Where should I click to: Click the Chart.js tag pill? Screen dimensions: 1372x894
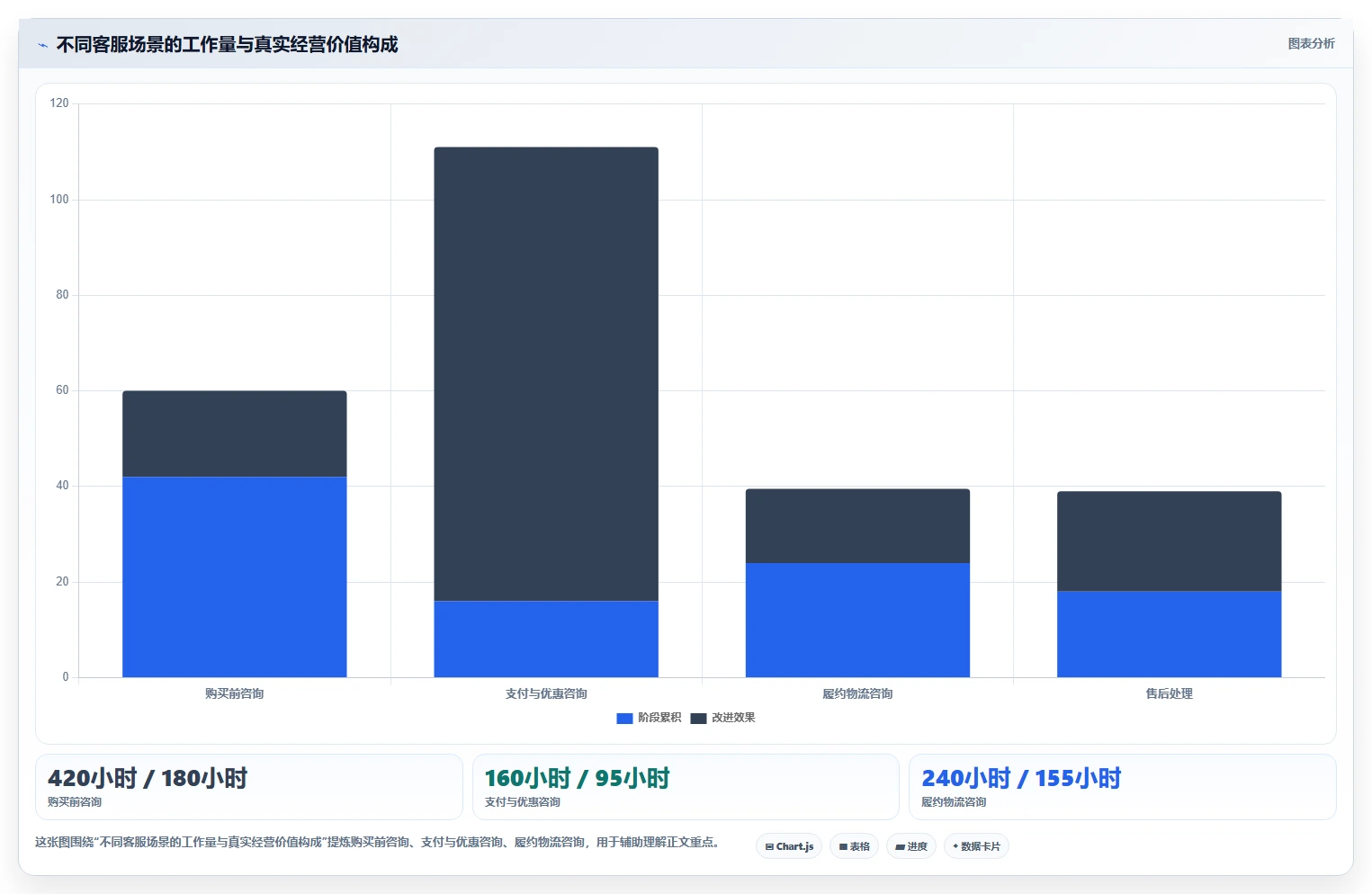point(789,846)
